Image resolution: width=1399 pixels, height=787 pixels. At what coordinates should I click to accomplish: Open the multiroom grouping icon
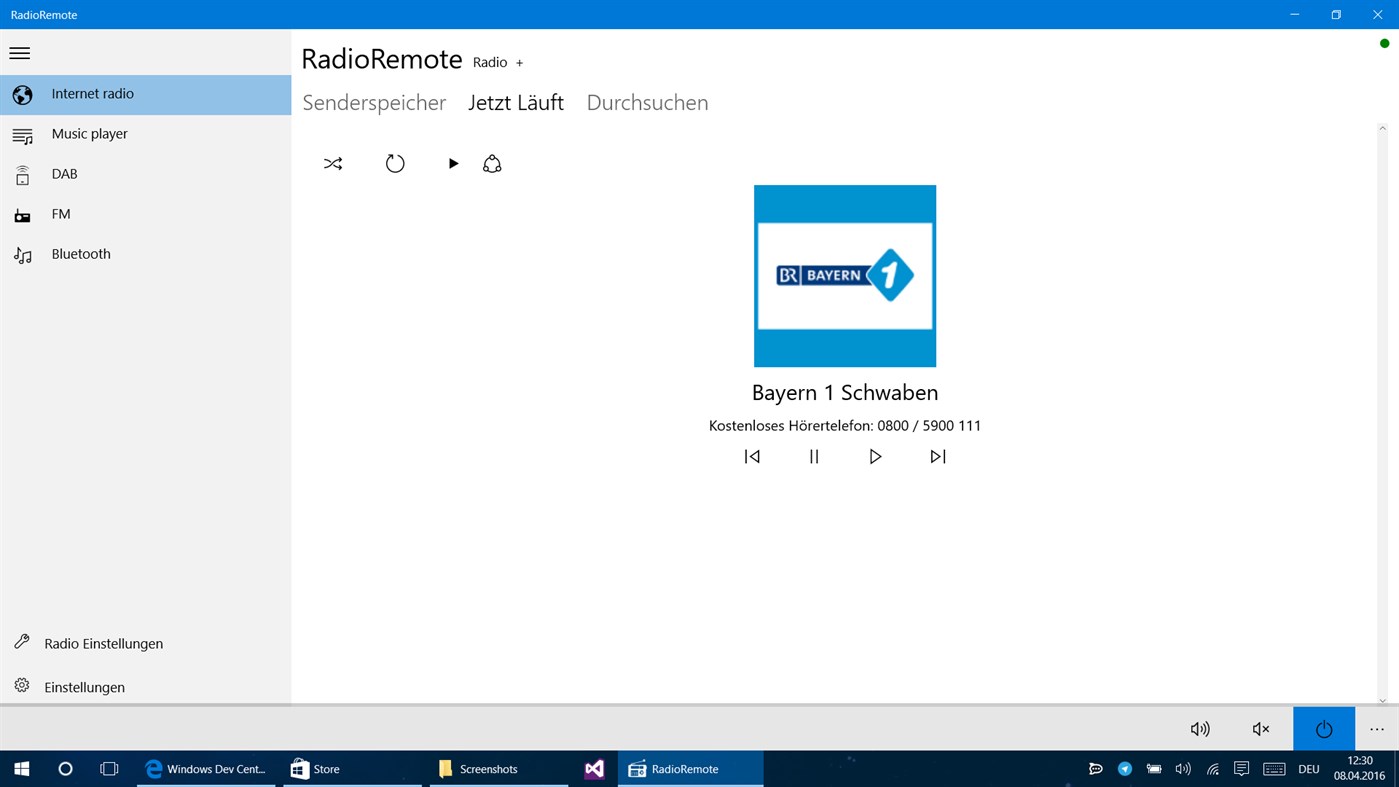(x=491, y=163)
